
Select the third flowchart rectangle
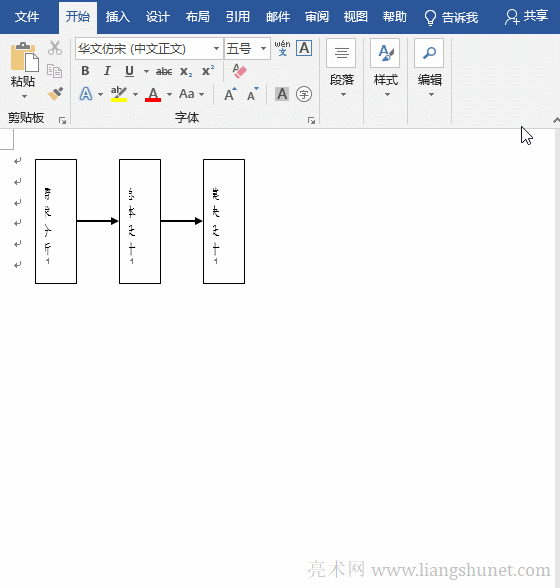[224, 221]
